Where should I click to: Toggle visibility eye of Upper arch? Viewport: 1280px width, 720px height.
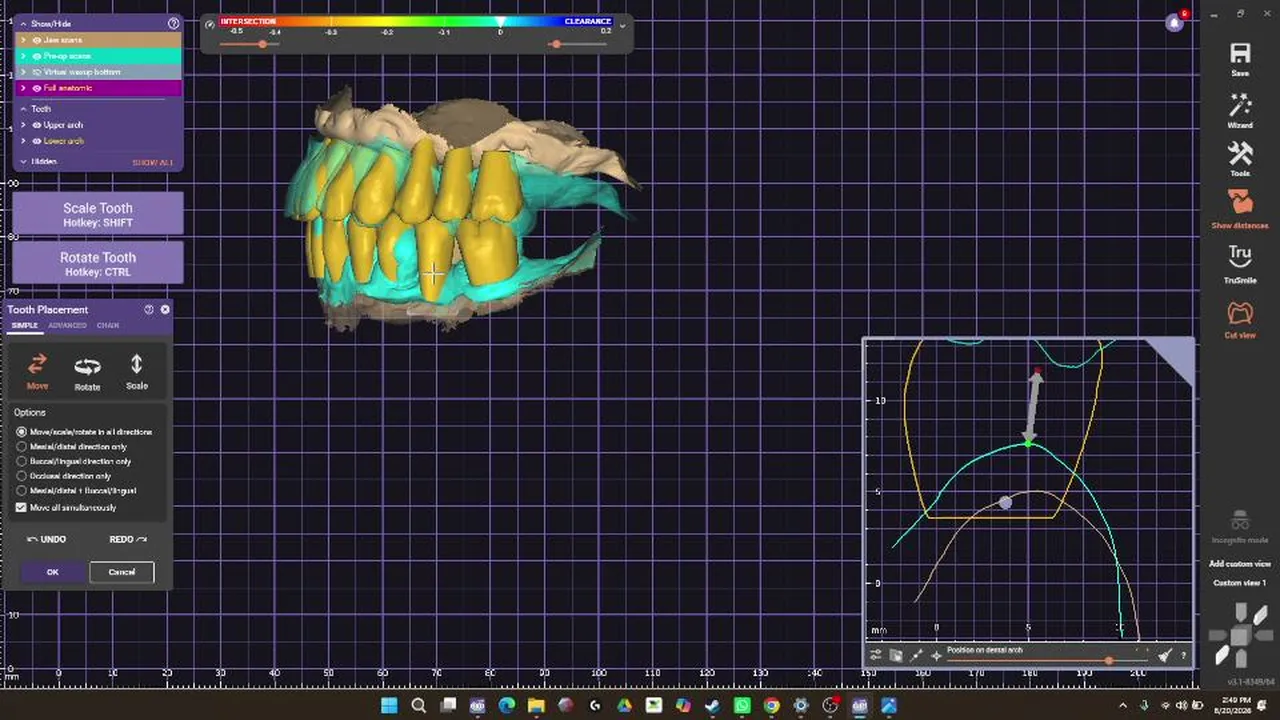[37, 125]
